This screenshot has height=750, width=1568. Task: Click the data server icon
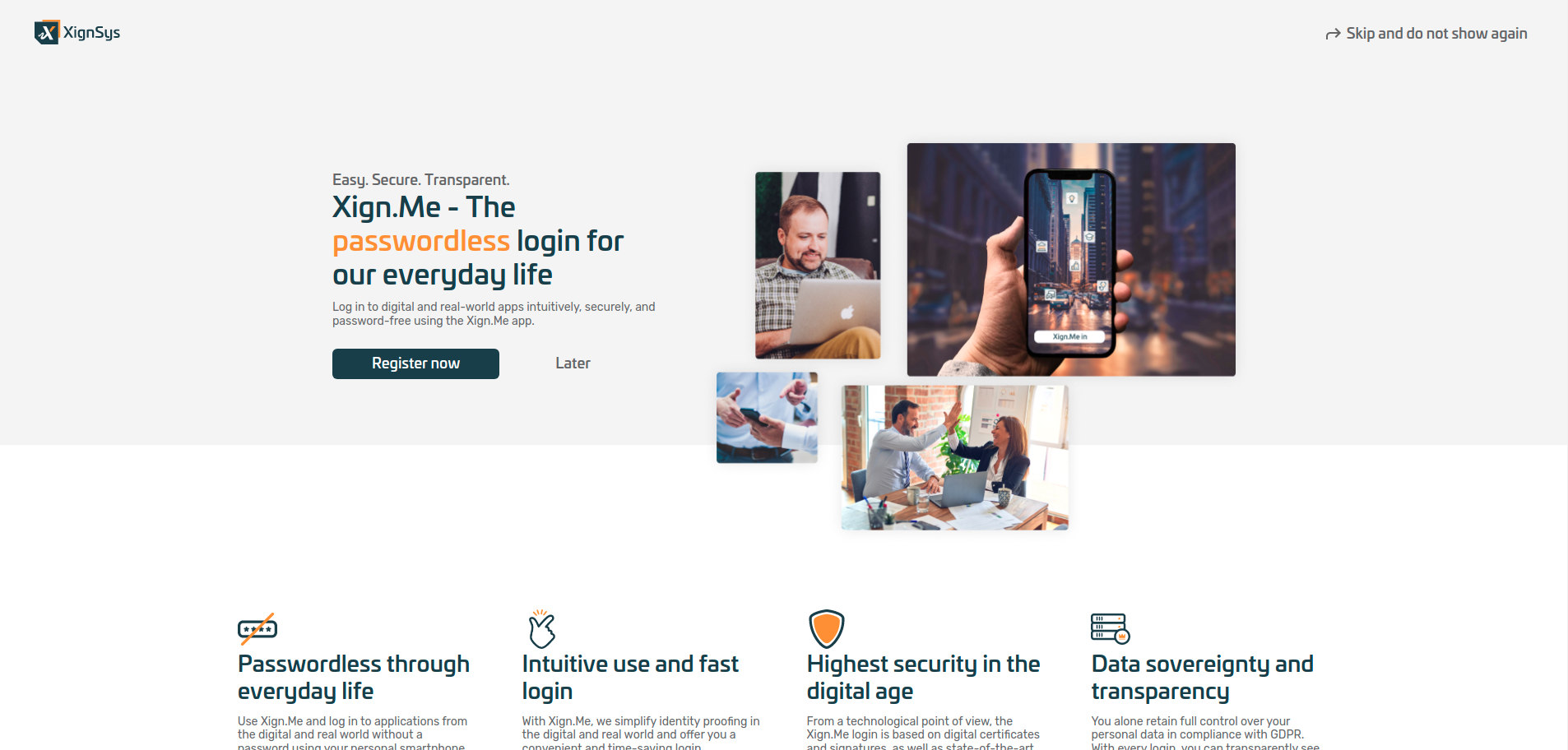coord(1110,629)
